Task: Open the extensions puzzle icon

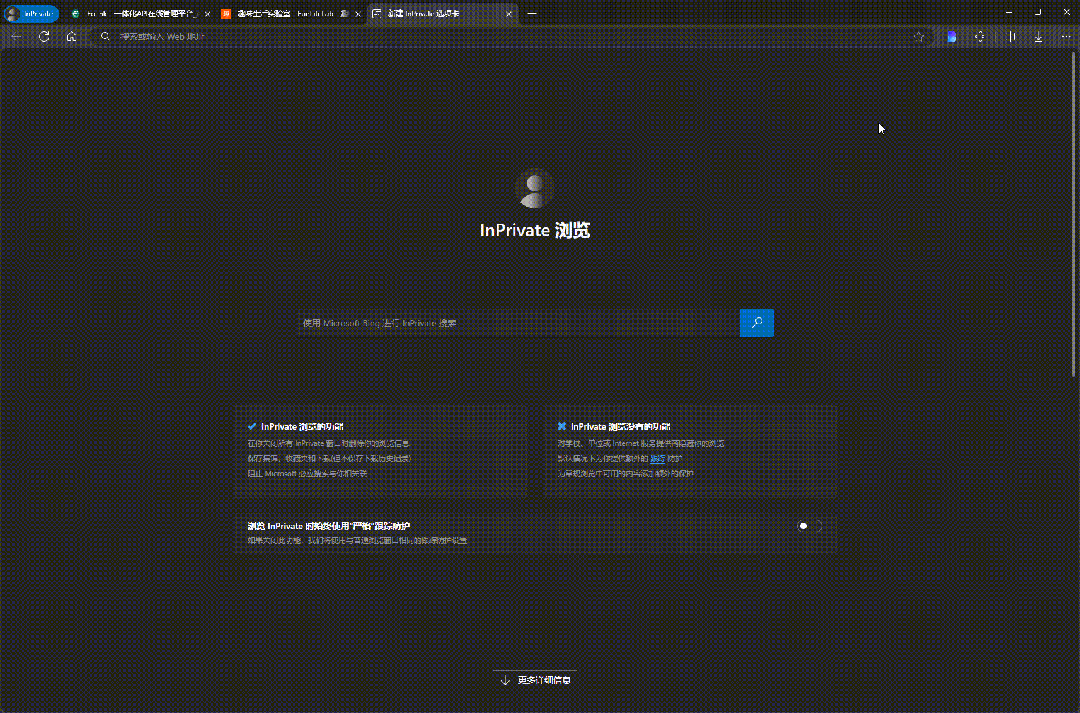Action: click(980, 37)
